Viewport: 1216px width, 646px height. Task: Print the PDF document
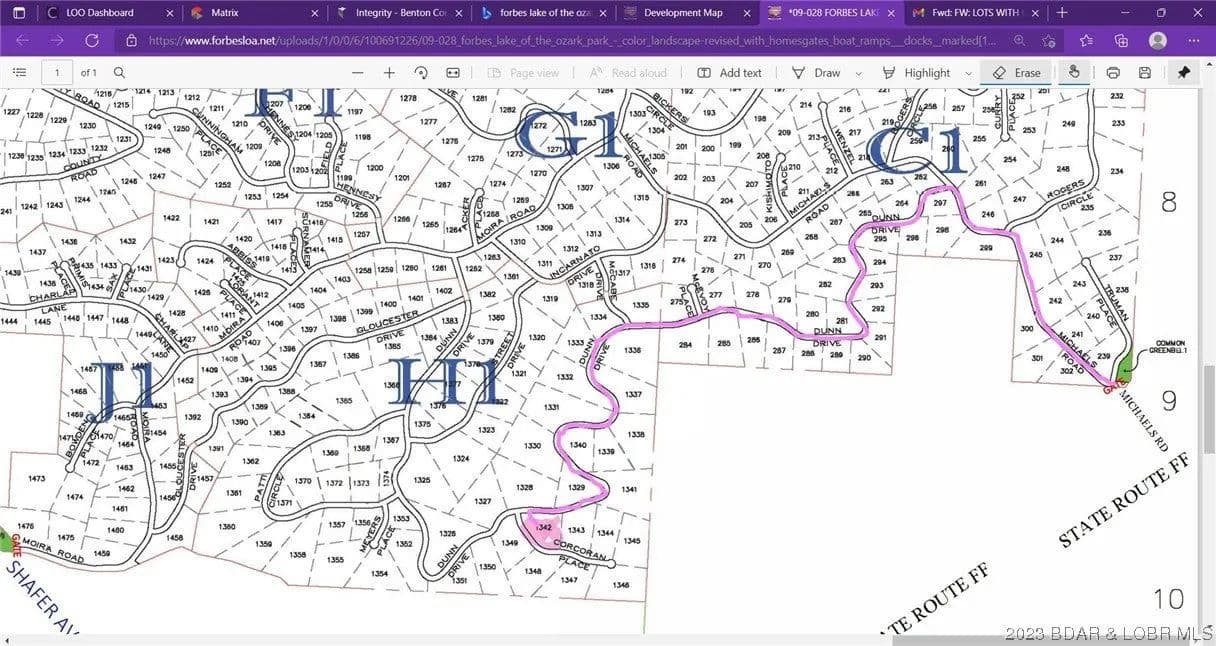[x=1113, y=73]
